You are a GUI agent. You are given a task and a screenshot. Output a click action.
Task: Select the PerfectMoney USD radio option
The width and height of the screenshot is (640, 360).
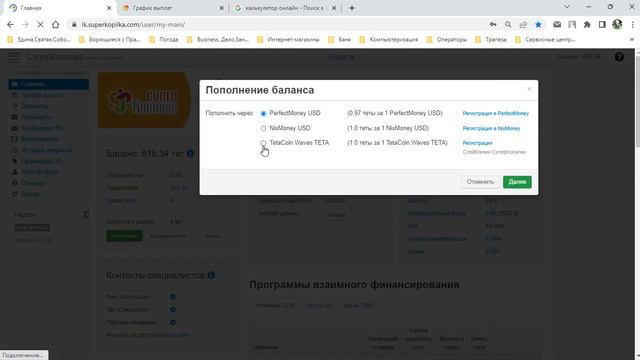tap(263, 113)
